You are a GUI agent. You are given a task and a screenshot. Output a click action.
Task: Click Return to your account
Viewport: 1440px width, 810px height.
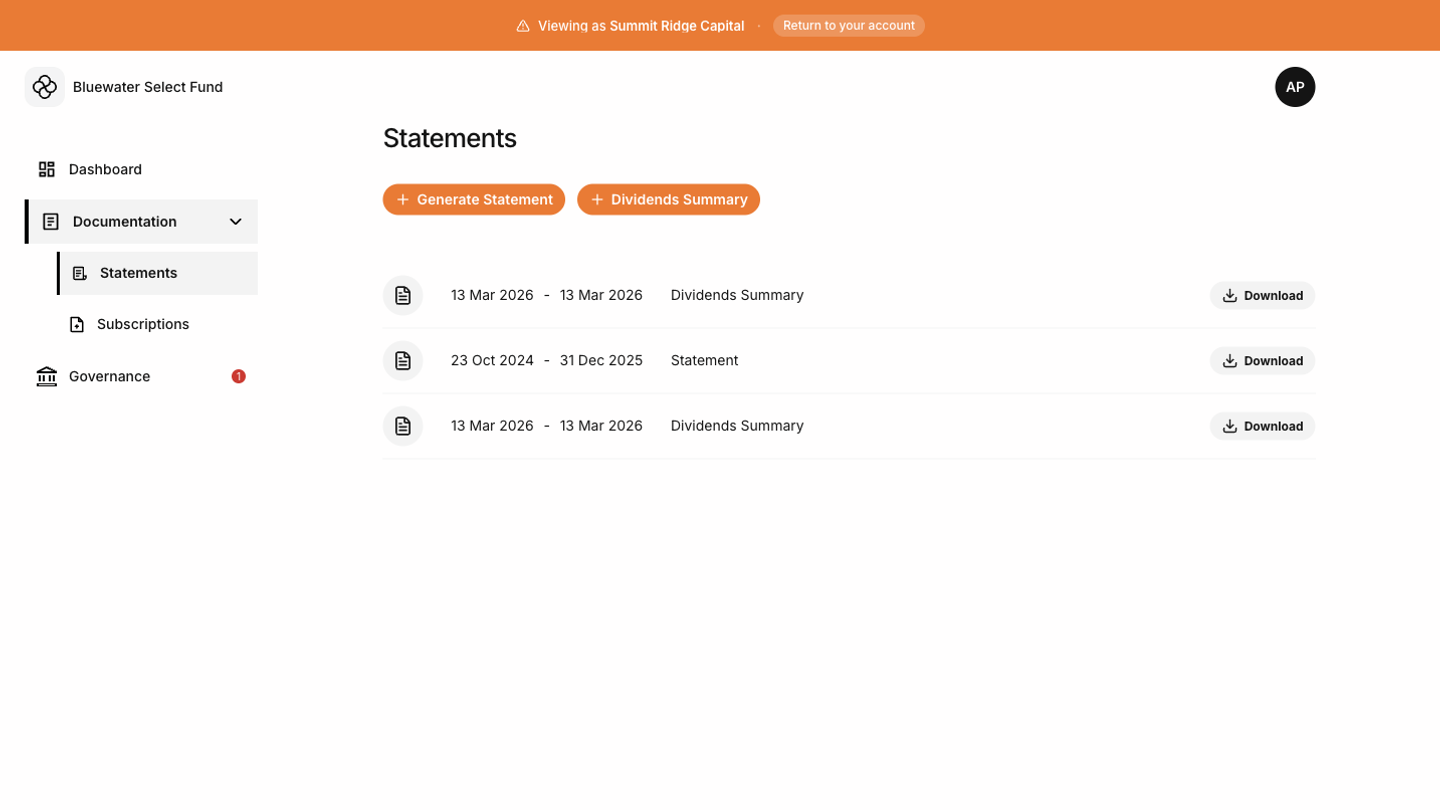(848, 26)
